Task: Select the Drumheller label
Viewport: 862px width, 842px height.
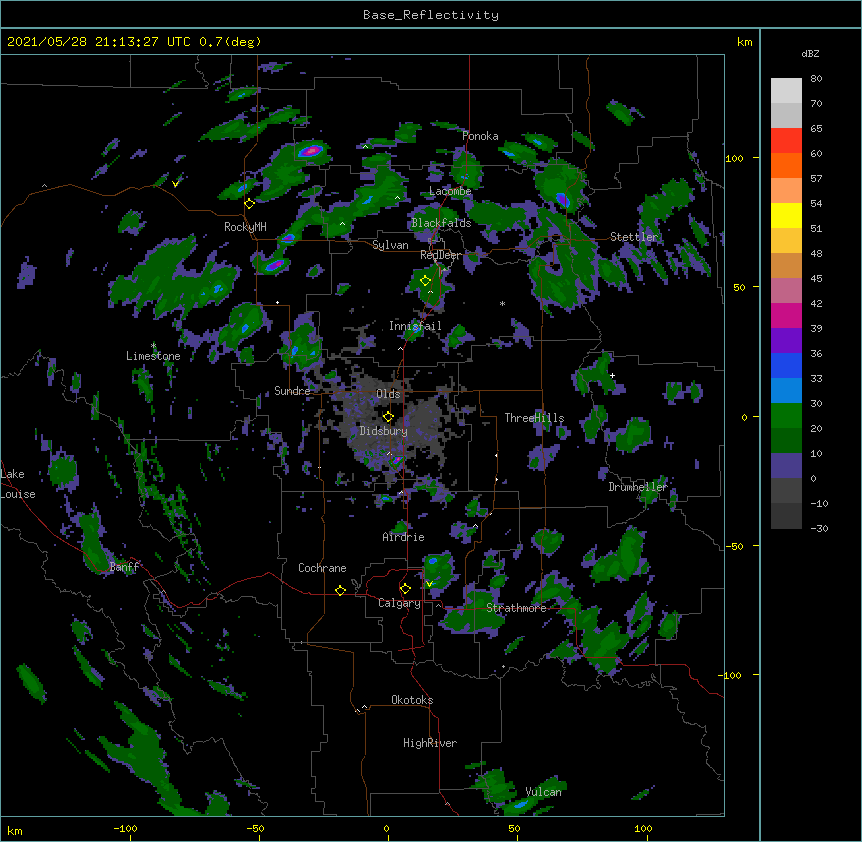Action: [638, 487]
